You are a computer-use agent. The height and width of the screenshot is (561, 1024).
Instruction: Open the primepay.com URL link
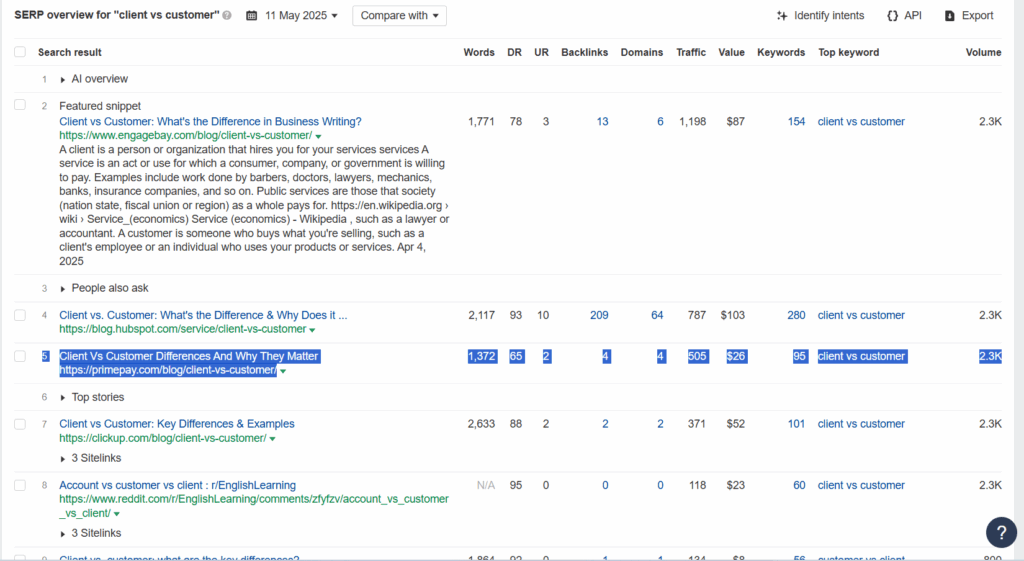pos(168,370)
